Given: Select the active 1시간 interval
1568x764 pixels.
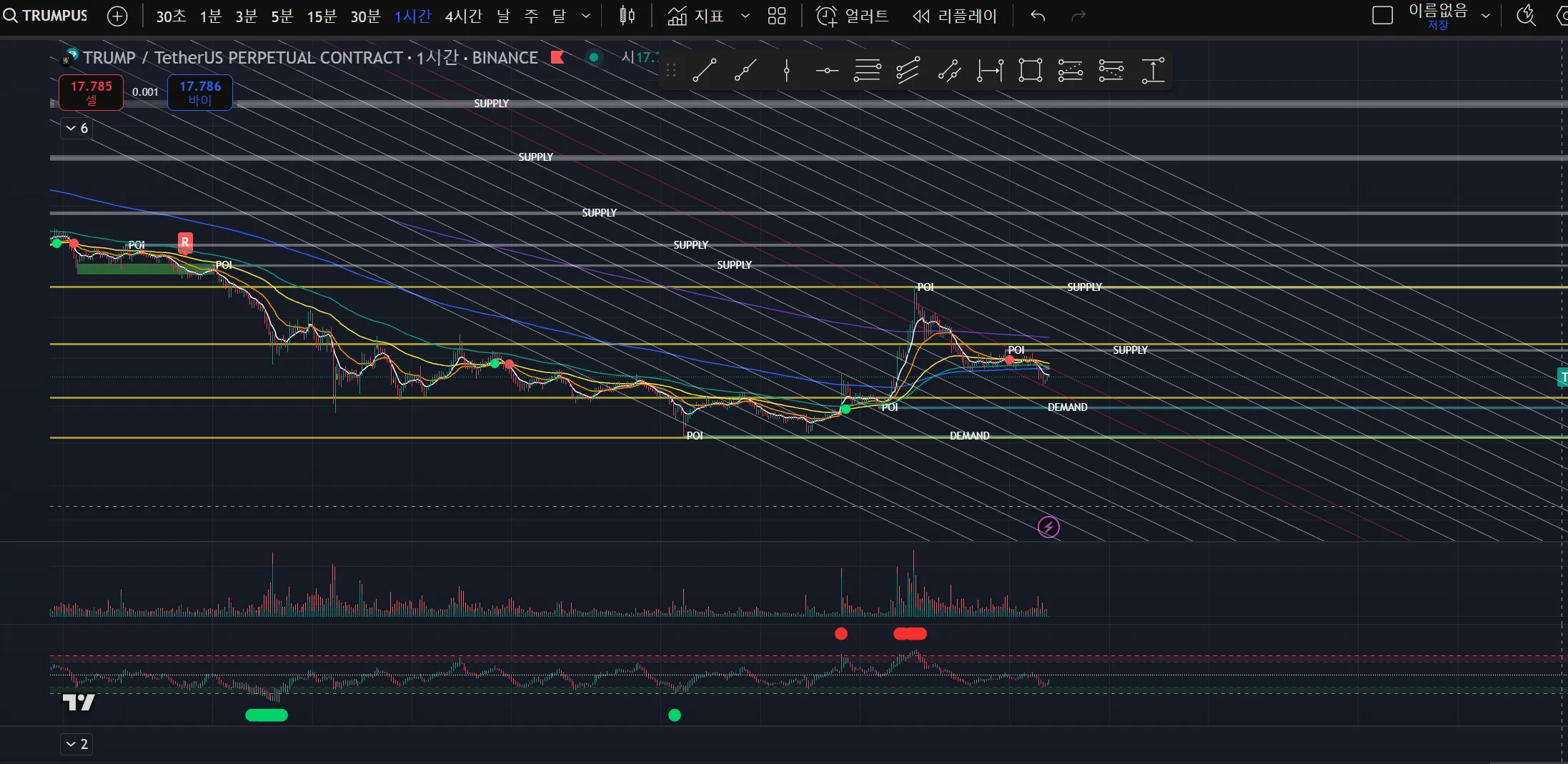Looking at the screenshot, I should click(412, 16).
